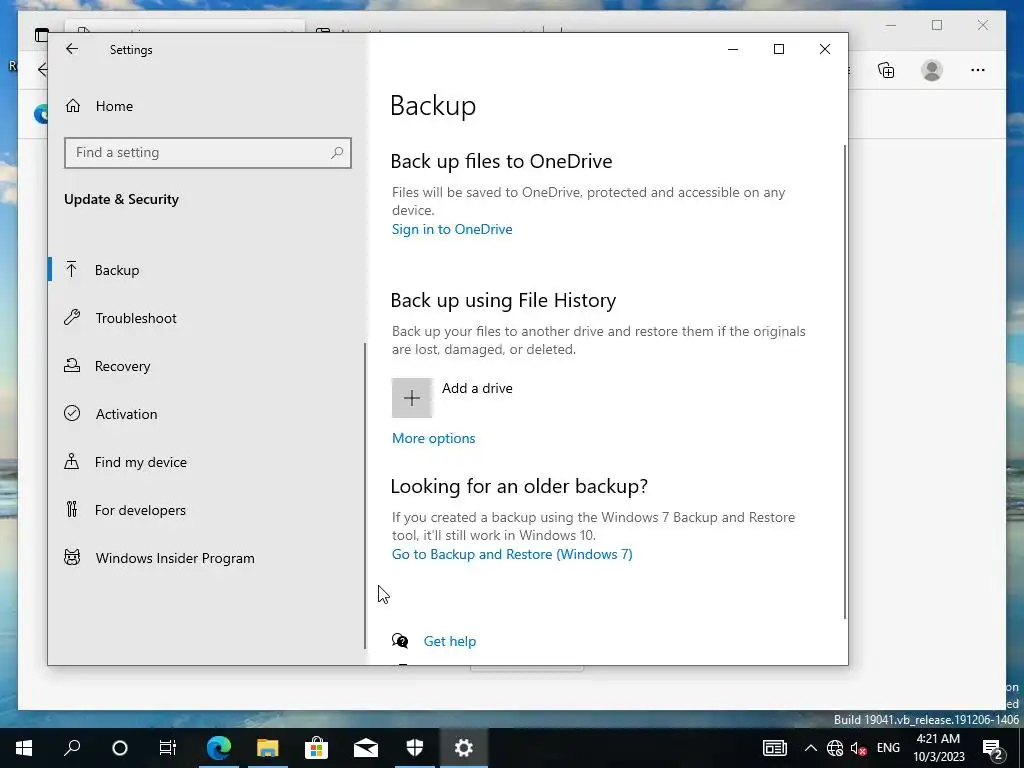Screen dimensions: 1024x768
Task: Open For developers settings
Action: 207,510
